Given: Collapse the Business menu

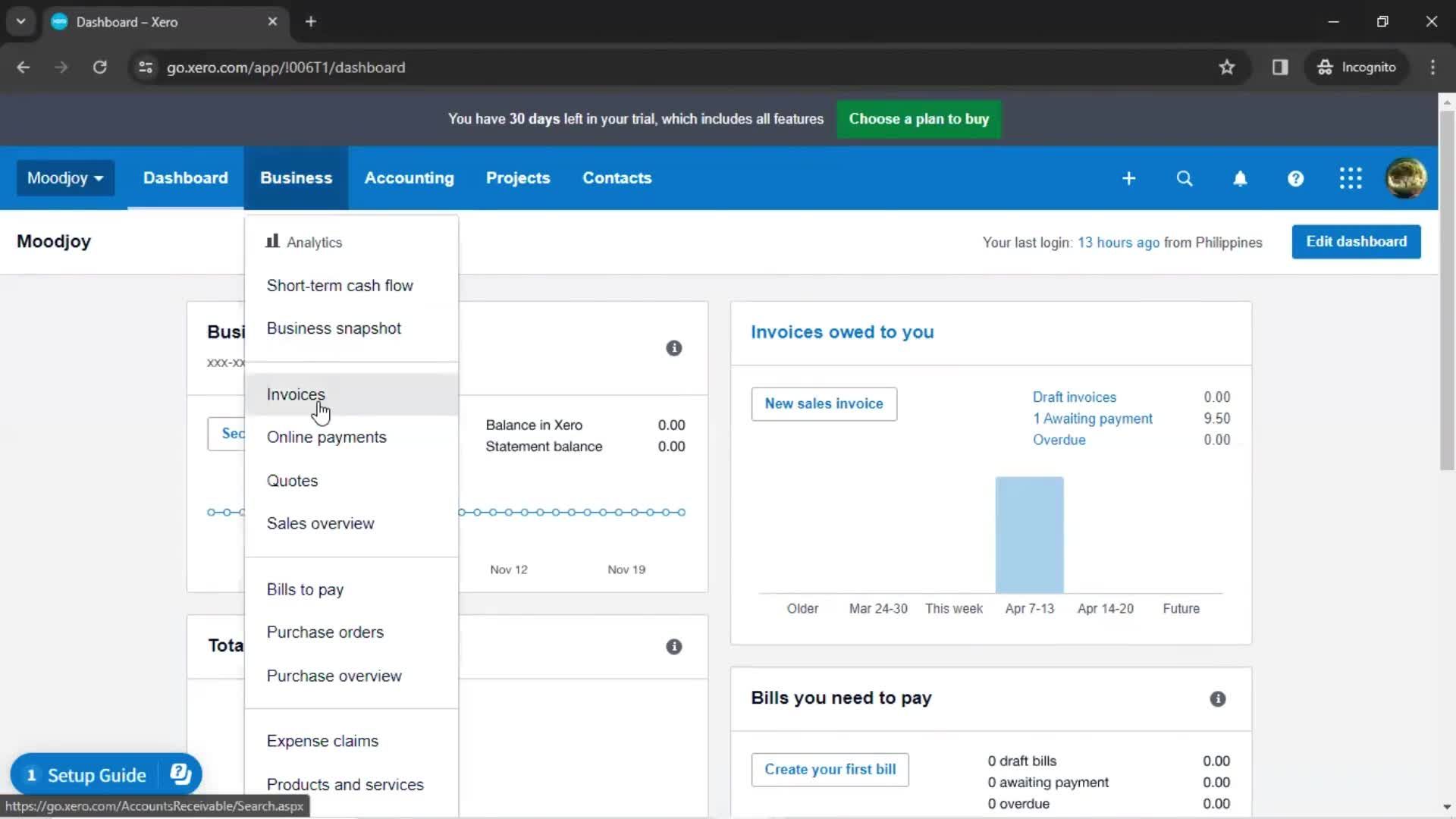Looking at the screenshot, I should 296,178.
